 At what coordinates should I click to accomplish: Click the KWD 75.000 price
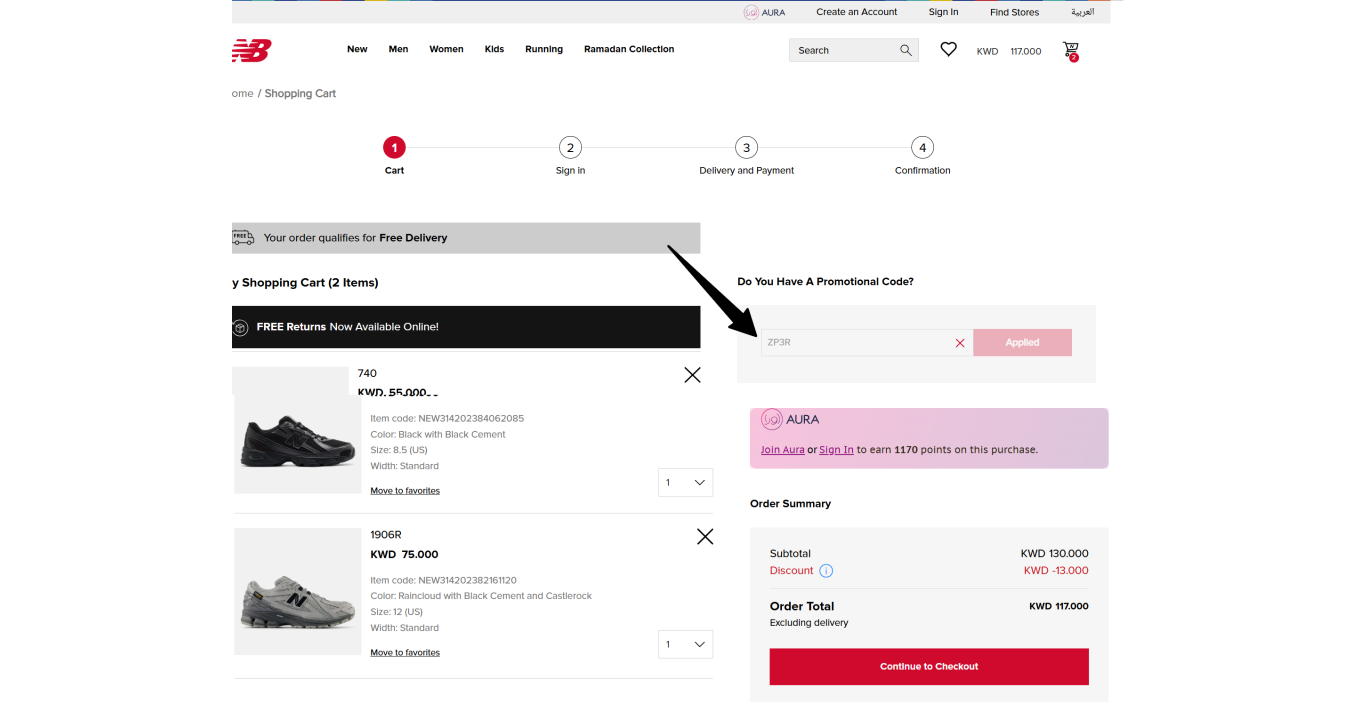coord(404,554)
